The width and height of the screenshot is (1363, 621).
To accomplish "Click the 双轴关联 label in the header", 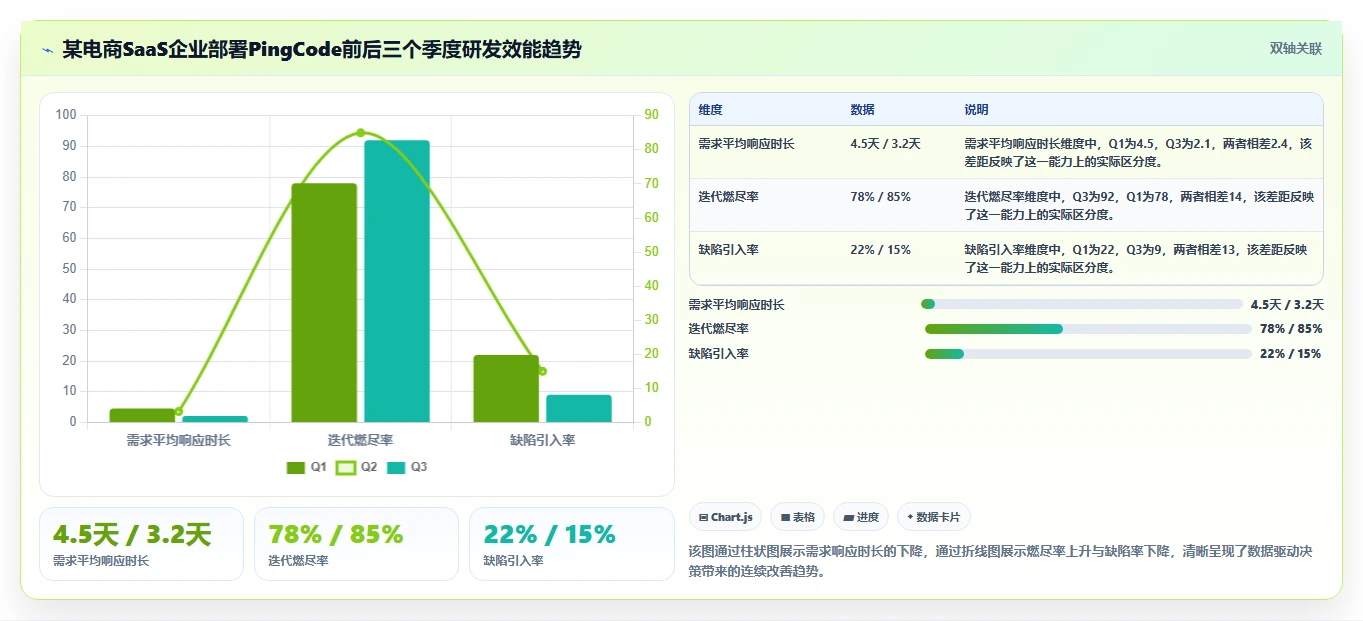I will coord(1296,49).
